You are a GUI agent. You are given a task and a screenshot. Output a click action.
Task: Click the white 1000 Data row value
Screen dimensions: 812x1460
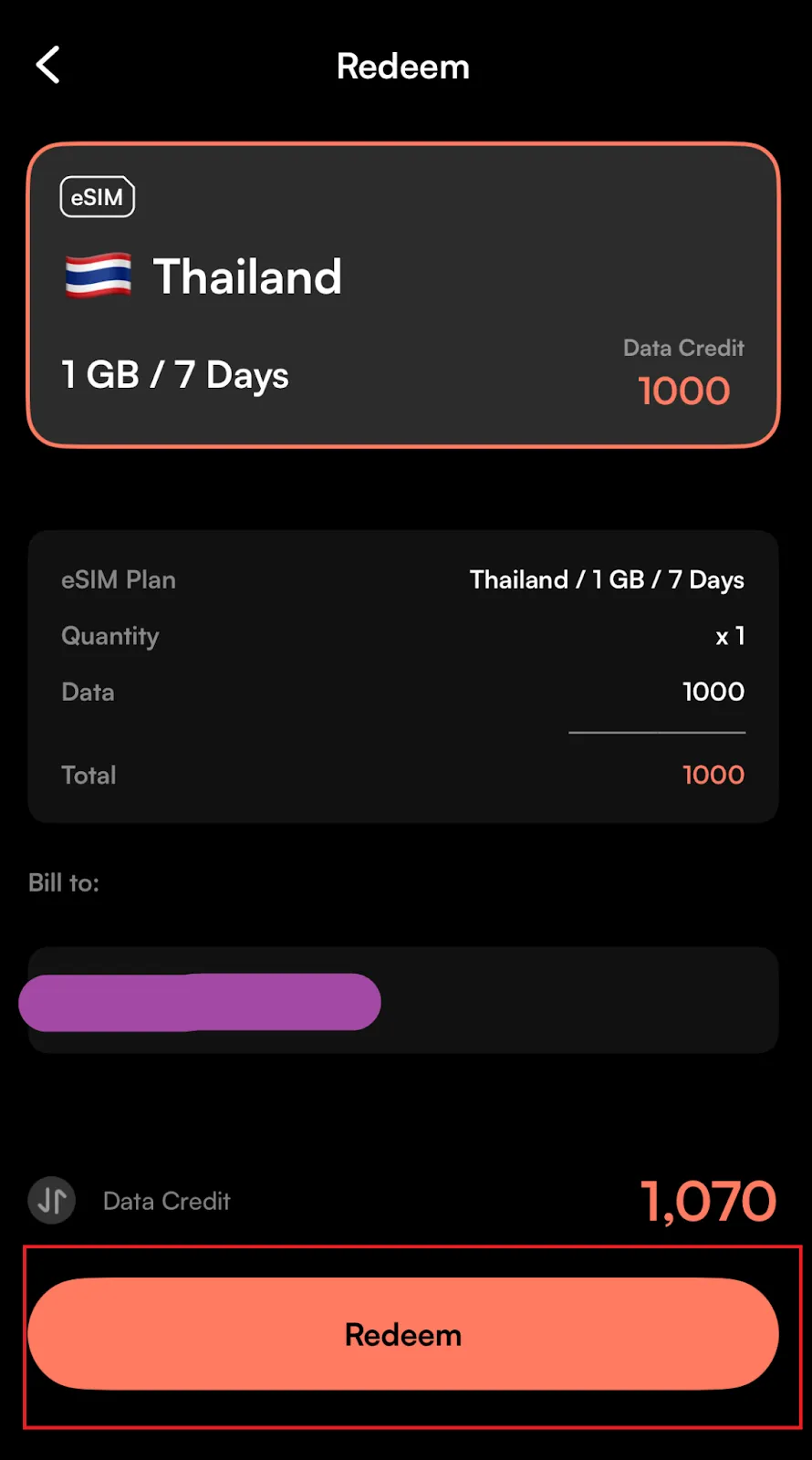(x=713, y=692)
